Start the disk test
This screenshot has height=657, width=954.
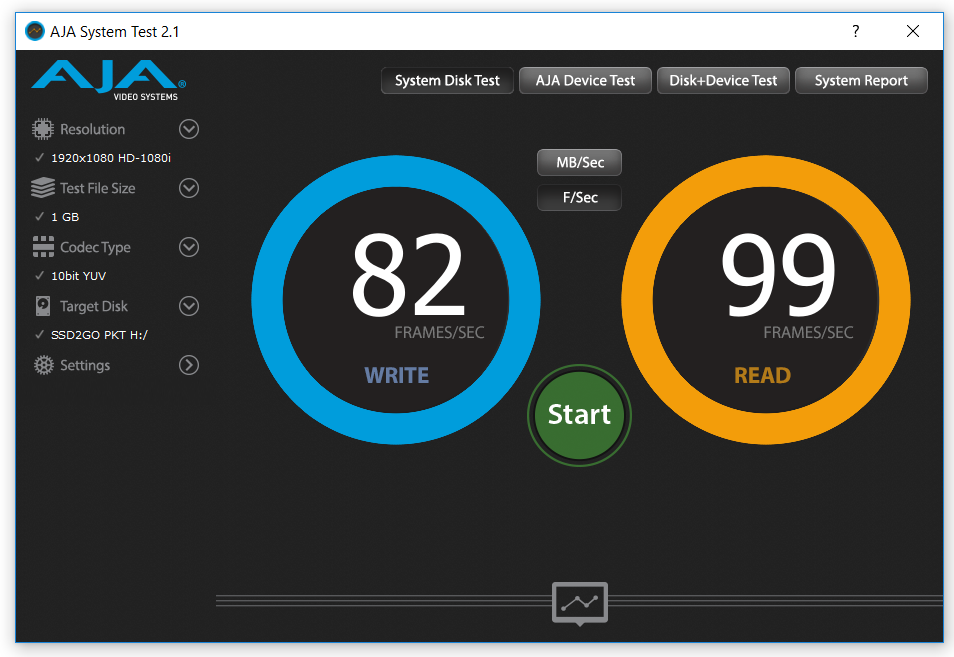click(579, 415)
